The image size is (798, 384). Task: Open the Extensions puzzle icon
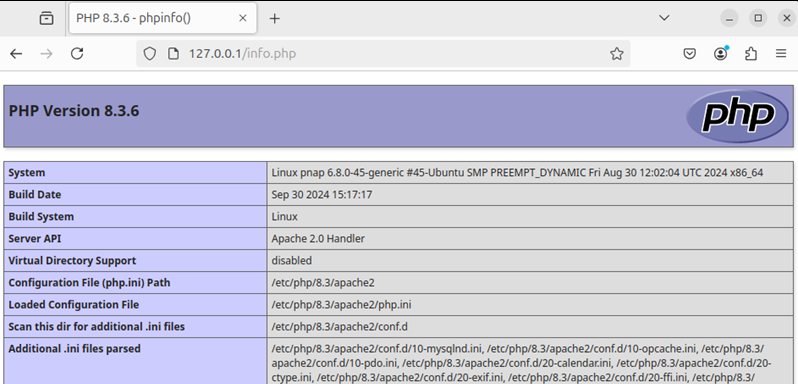coord(751,53)
